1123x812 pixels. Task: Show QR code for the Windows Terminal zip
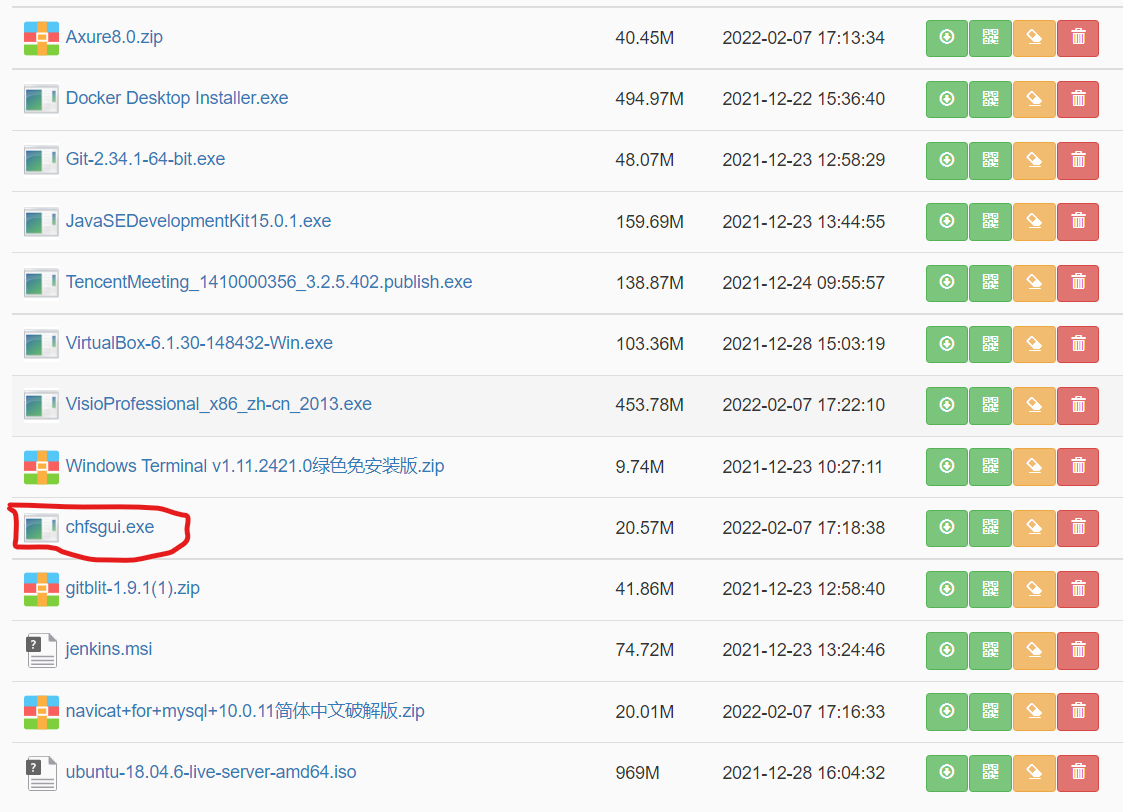pos(991,466)
